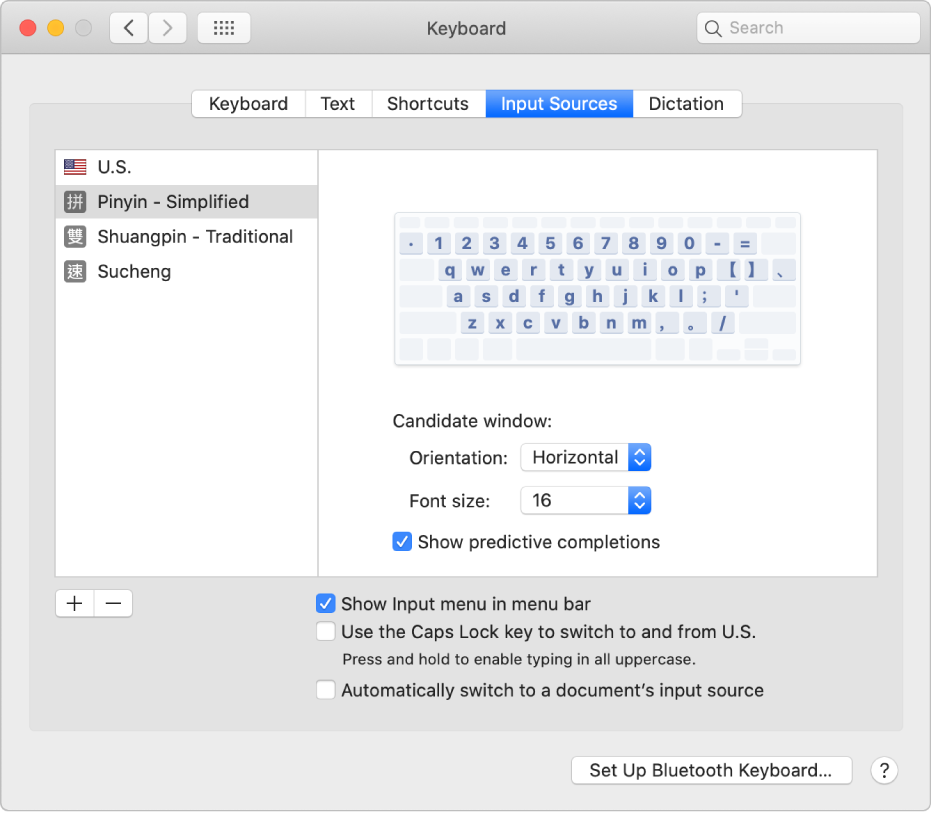Remove selected input source with minus button
This screenshot has width=931, height=814.
pyautogui.click(x=113, y=604)
